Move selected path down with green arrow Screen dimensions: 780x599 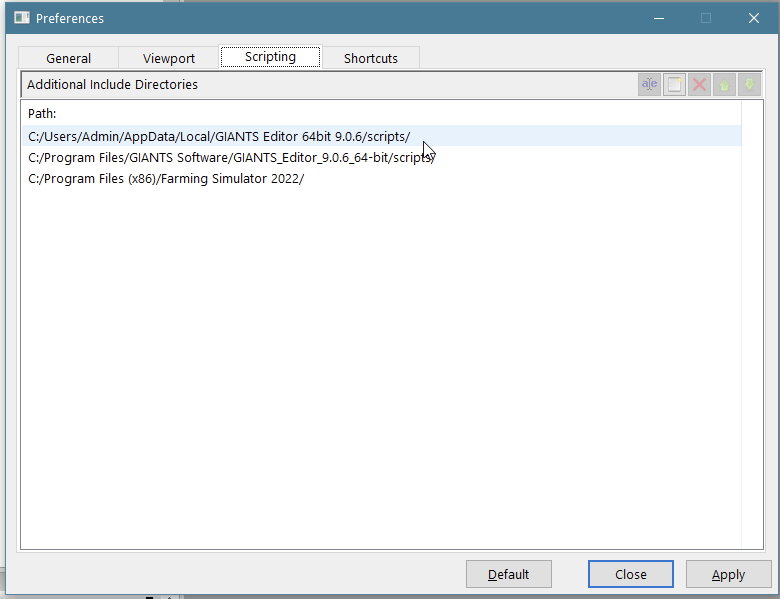(x=747, y=85)
